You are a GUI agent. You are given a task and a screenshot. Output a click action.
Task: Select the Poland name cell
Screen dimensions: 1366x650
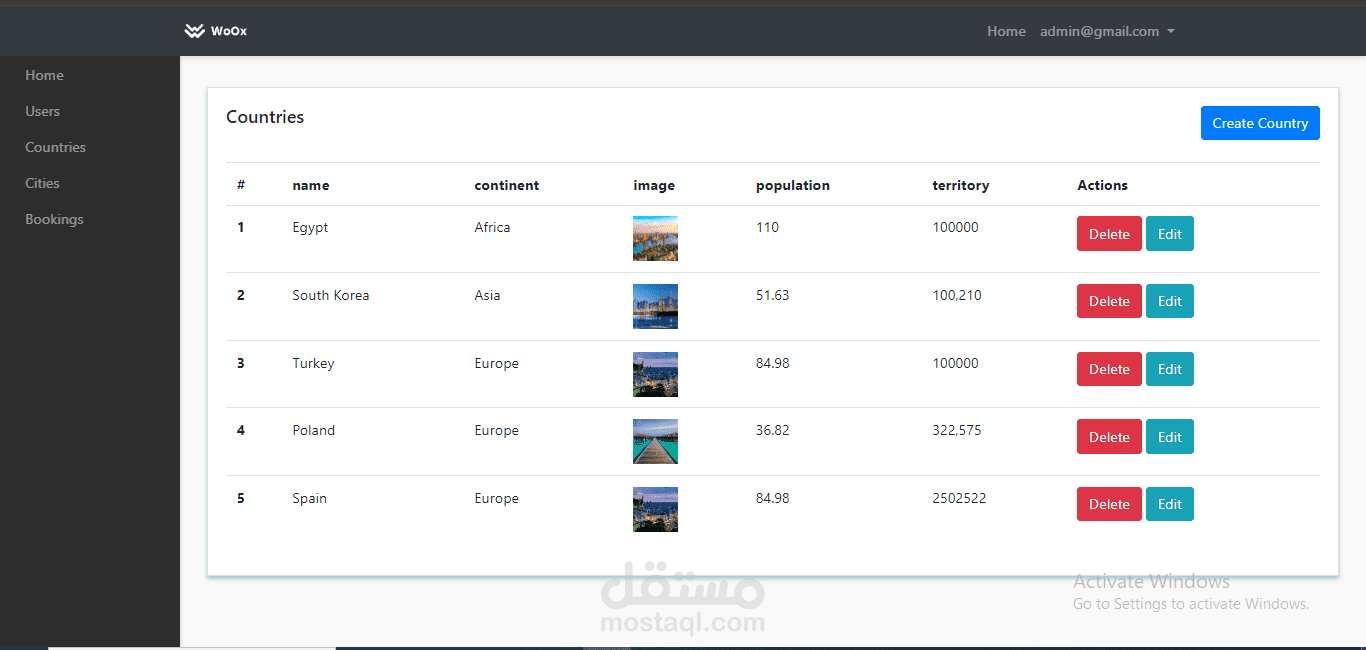click(314, 430)
